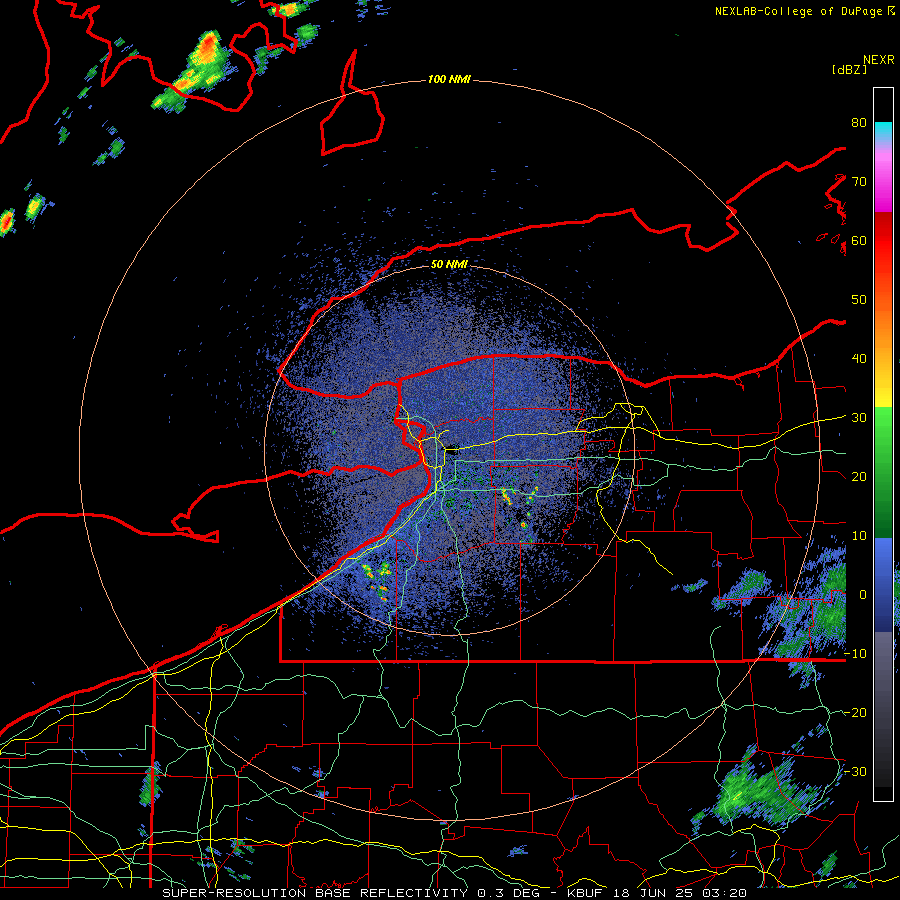Image resolution: width=900 pixels, height=900 pixels.
Task: Click the -30 value on the dBZ scale
Action: point(856,771)
